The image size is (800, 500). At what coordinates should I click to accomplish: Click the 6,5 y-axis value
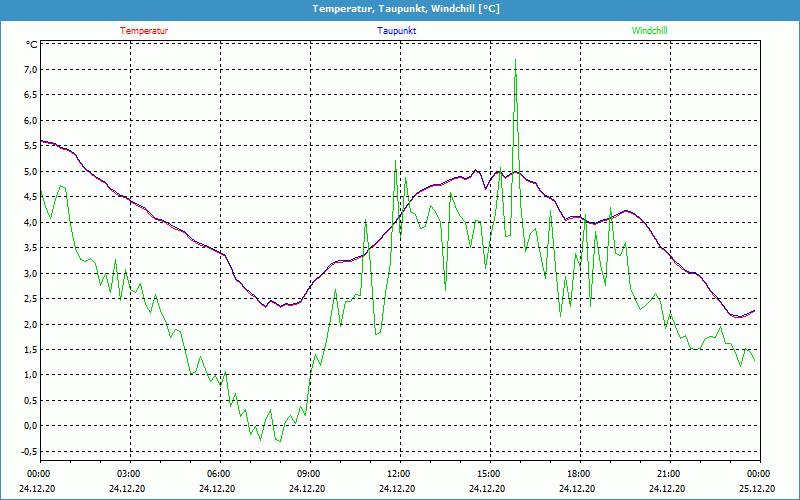tap(31, 95)
